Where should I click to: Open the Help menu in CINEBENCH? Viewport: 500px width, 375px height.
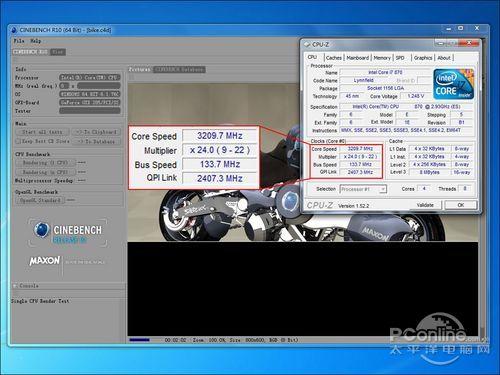tap(36, 41)
